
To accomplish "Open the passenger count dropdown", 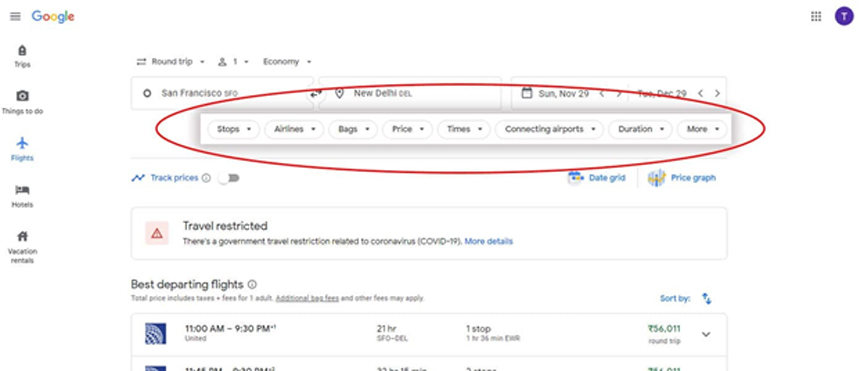I will click(234, 62).
